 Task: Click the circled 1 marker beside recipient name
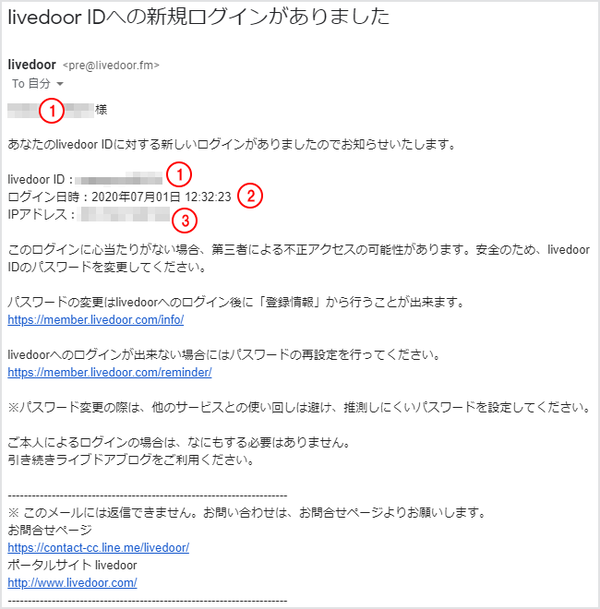[x=51, y=111]
